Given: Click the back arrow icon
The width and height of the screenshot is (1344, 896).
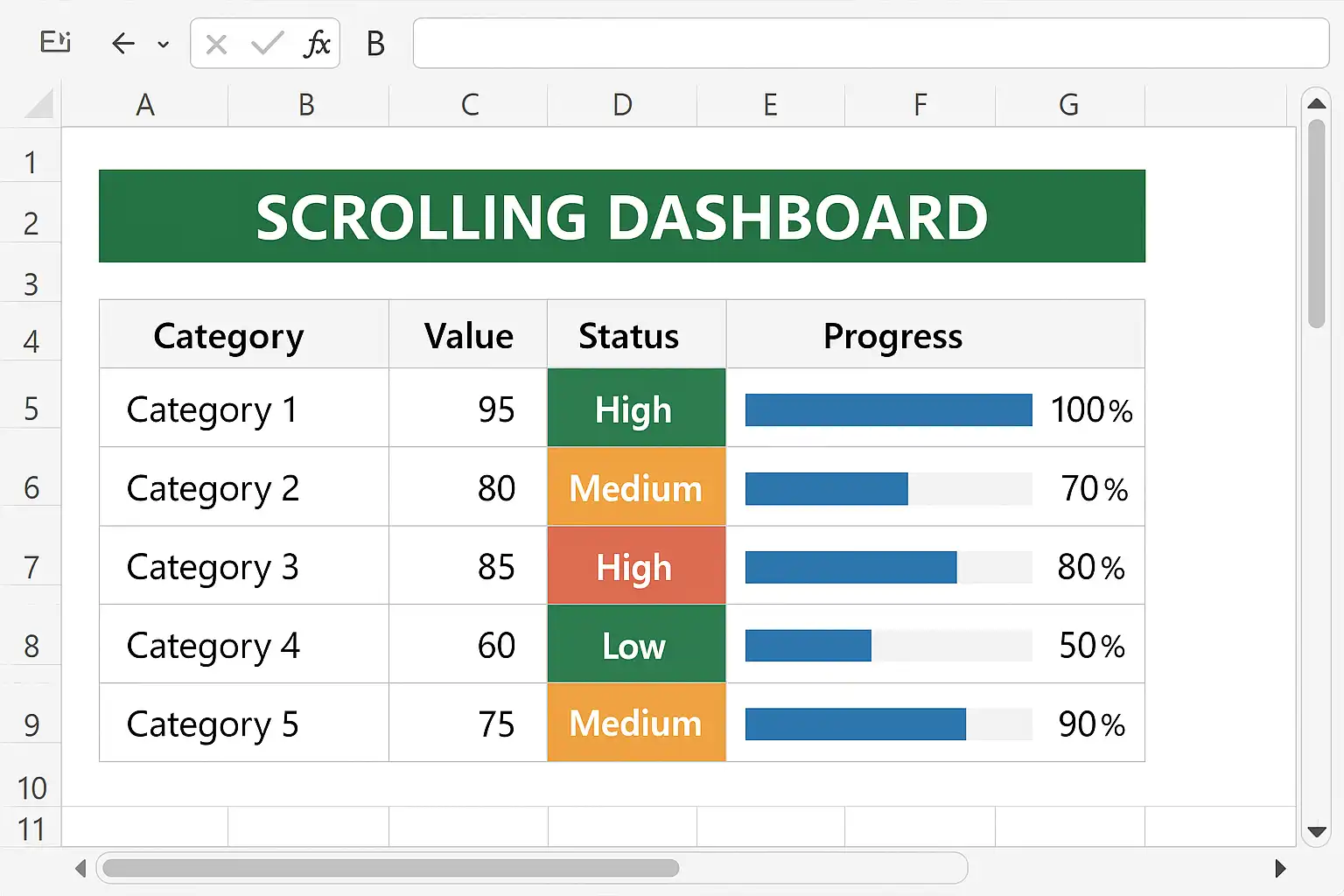Looking at the screenshot, I should [123, 44].
